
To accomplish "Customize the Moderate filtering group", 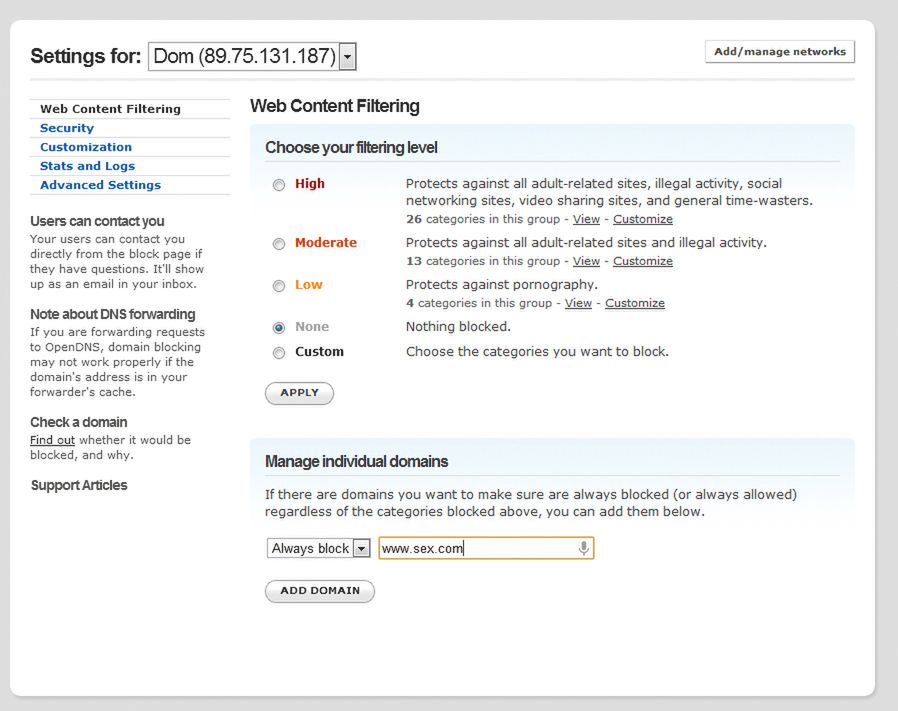I will point(643,261).
